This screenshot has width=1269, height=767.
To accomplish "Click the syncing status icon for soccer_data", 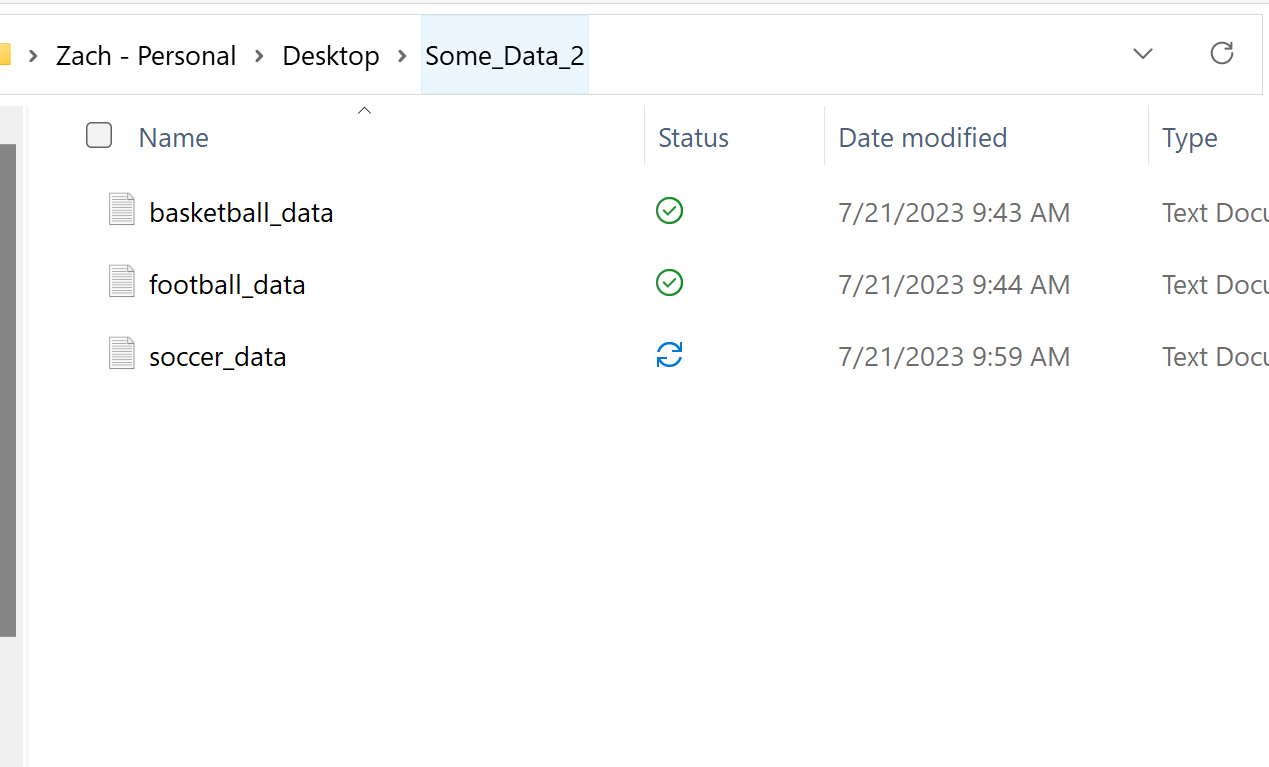I will (x=669, y=354).
